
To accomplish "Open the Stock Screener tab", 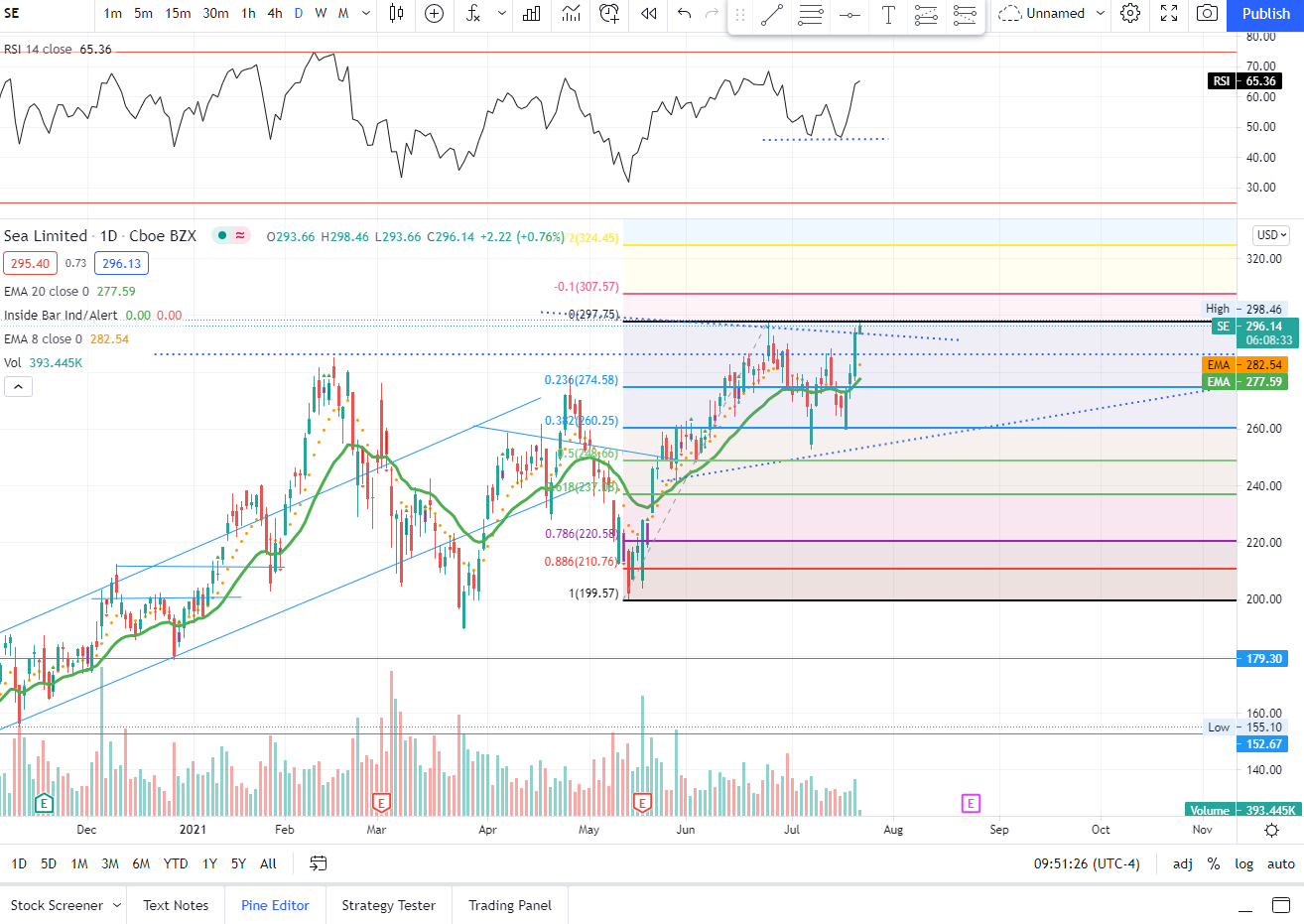I will coord(57,905).
